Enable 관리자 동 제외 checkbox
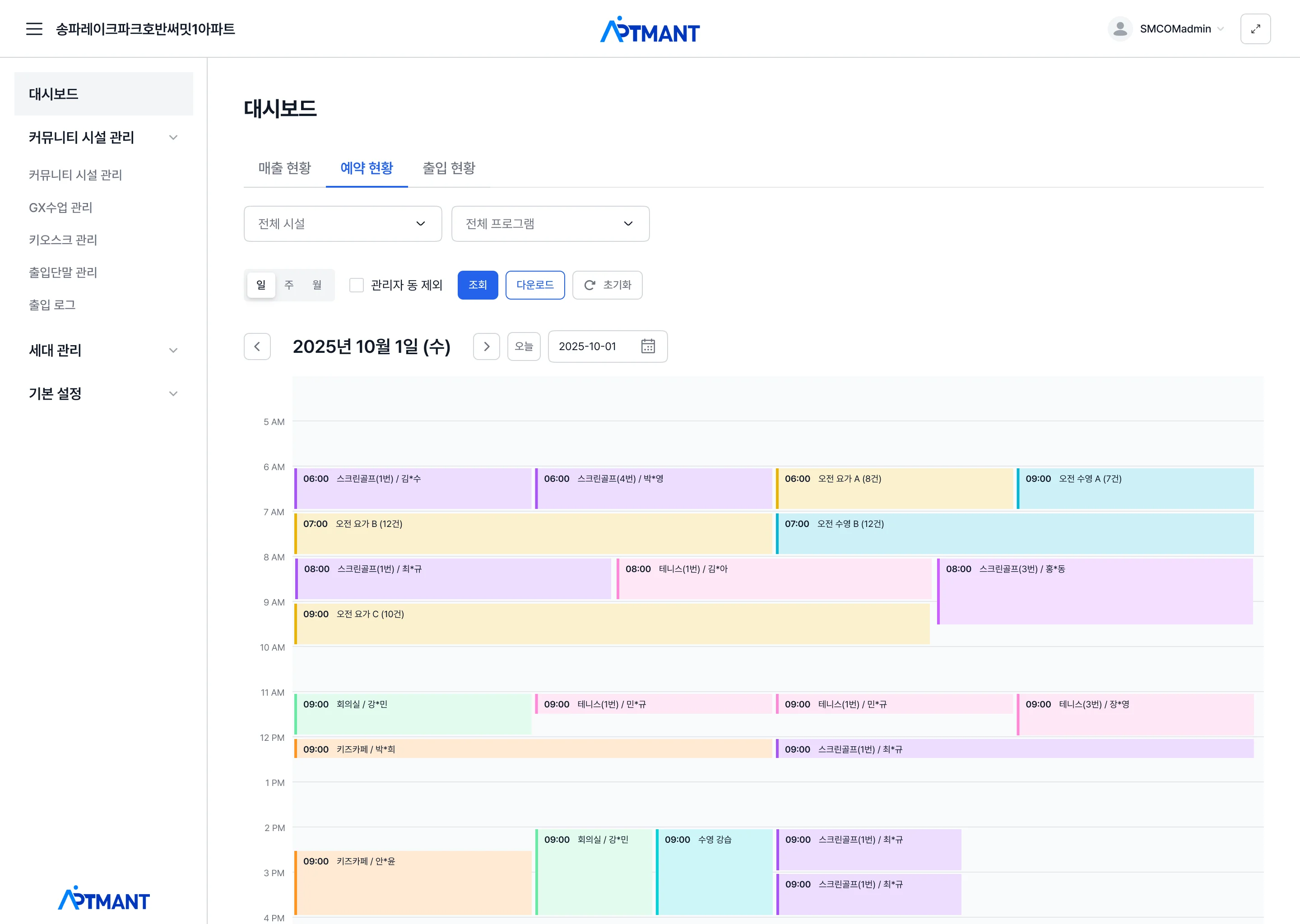The width and height of the screenshot is (1300, 924). (356, 285)
